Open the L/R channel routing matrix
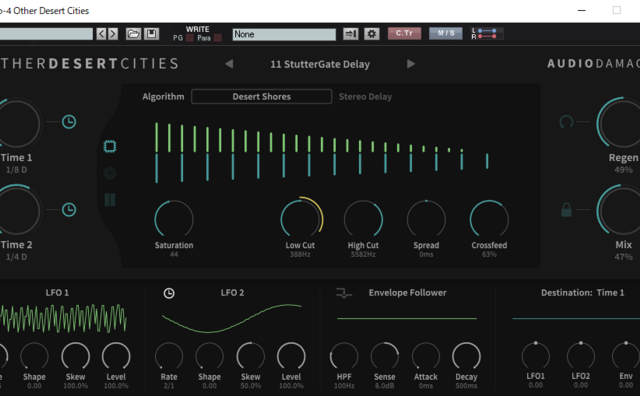Viewport: 640px width, 396px height. pos(487,33)
